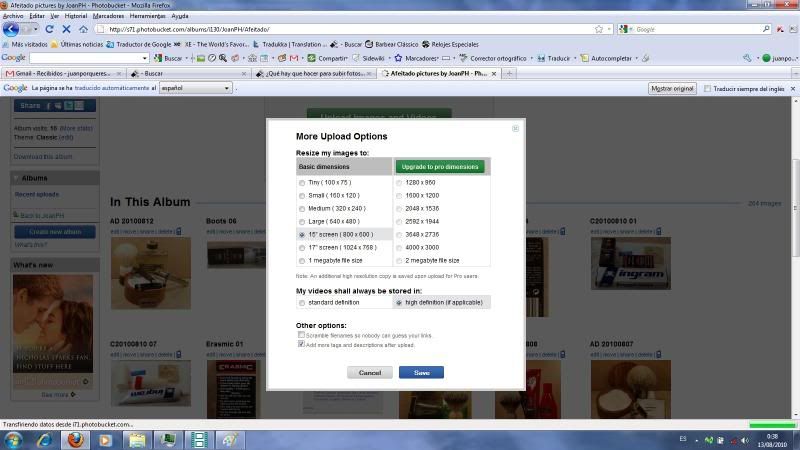Open a new tab with plus button
The height and width of the screenshot is (450, 800).
(509, 73)
